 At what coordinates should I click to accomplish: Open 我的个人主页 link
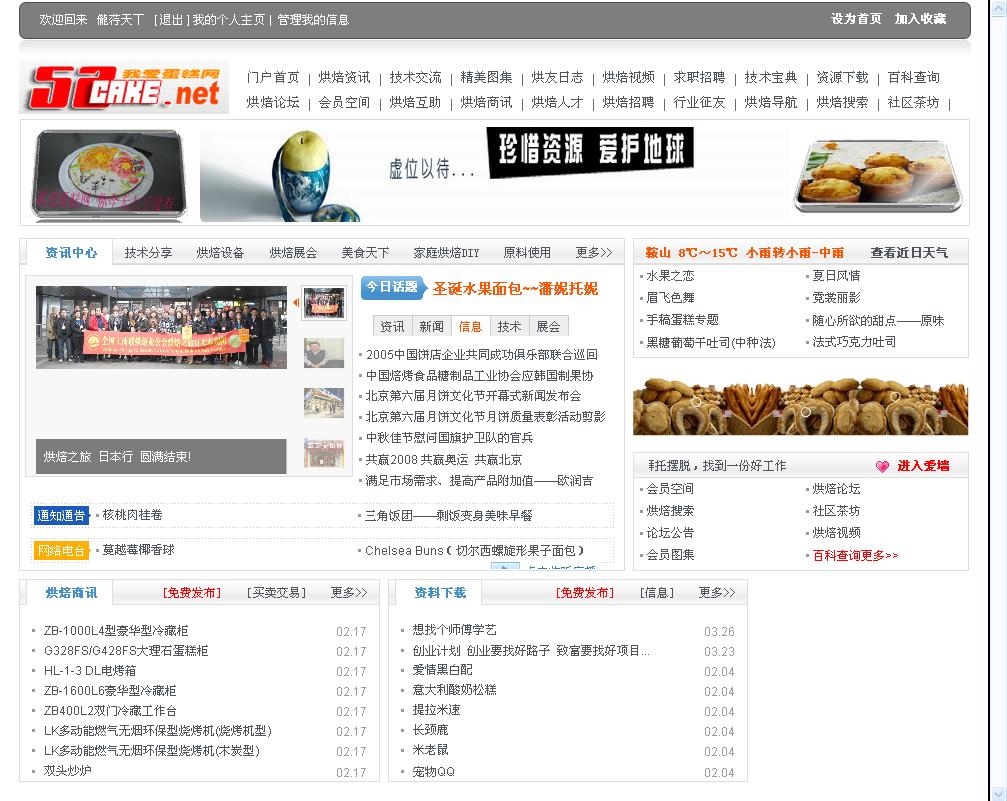tap(229, 20)
